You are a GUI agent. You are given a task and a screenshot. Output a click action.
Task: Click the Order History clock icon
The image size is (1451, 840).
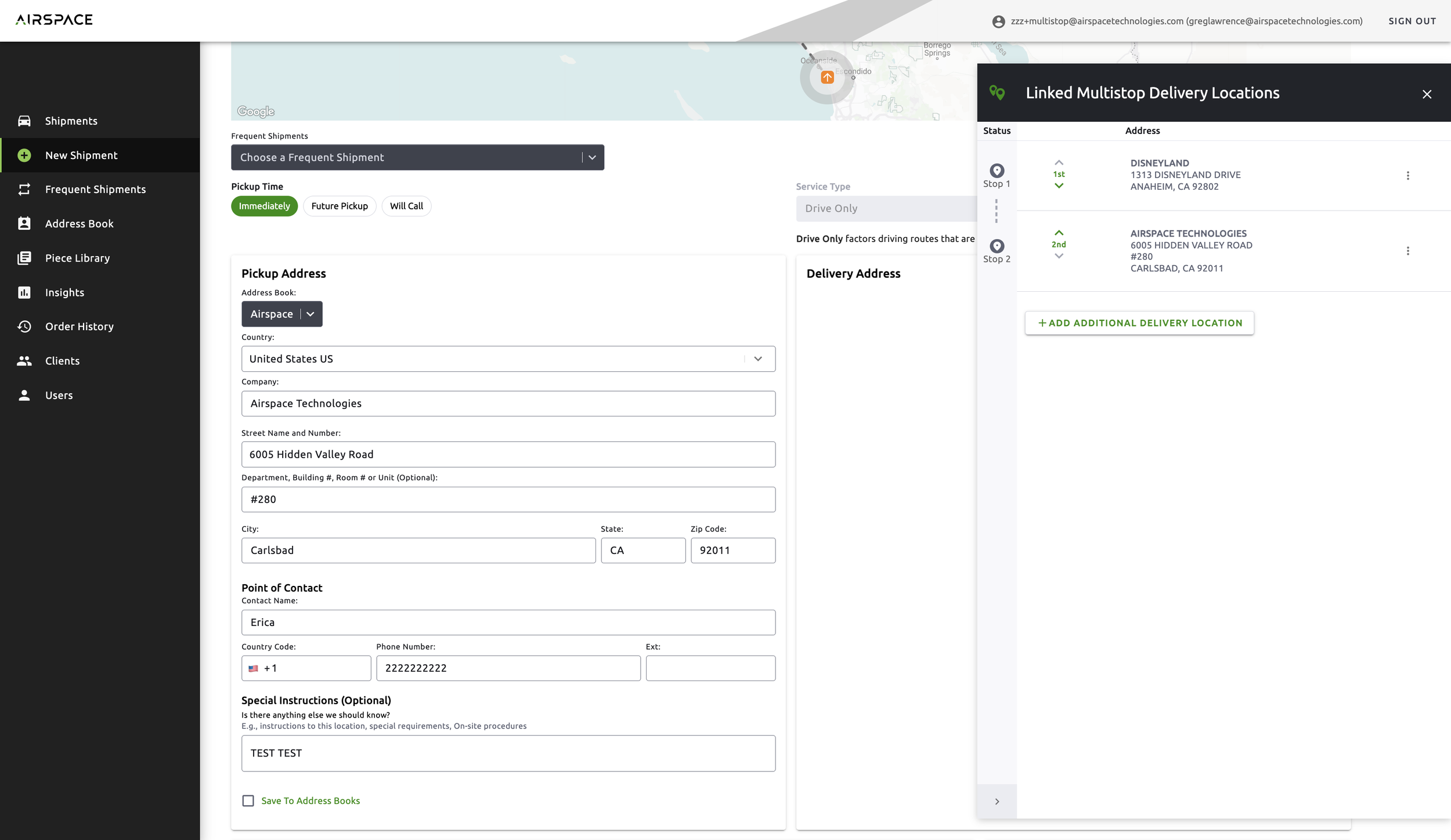pos(24,327)
